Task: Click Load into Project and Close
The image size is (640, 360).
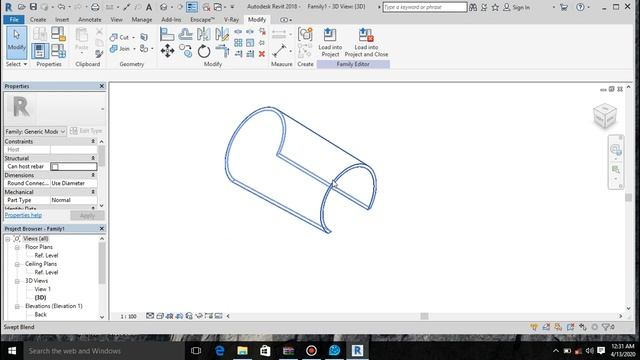Action: pos(366,42)
